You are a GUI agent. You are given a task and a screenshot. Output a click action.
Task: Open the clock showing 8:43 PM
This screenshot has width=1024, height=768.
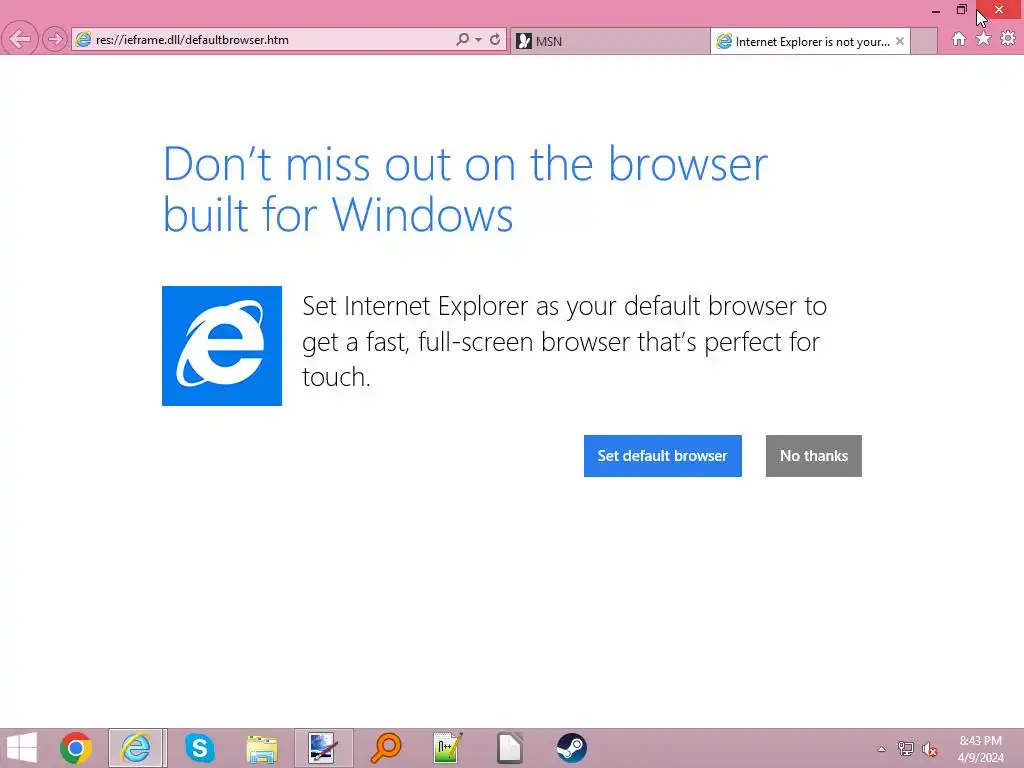[x=980, y=749]
